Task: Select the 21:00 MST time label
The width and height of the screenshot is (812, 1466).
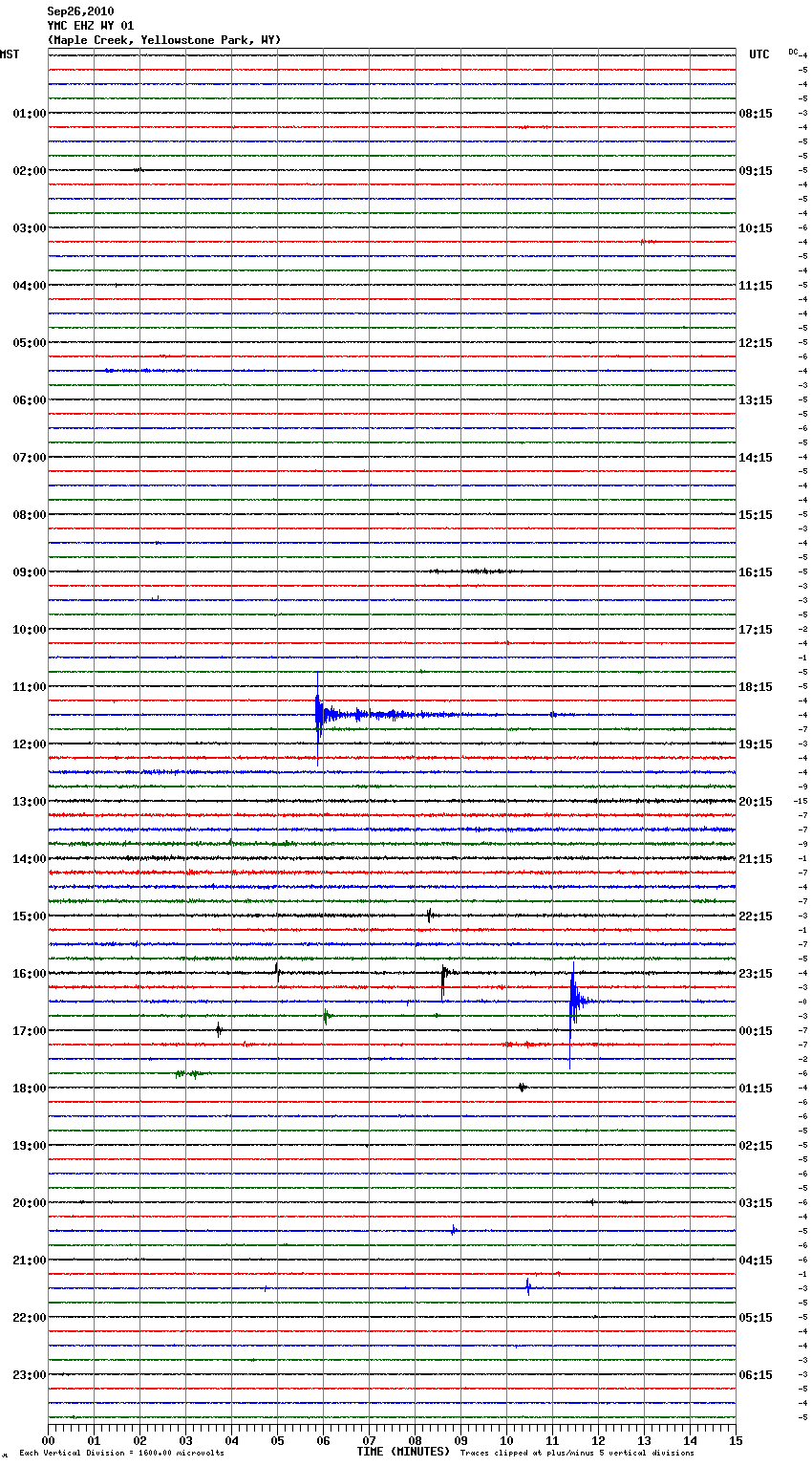Action: pyautogui.click(x=29, y=1261)
